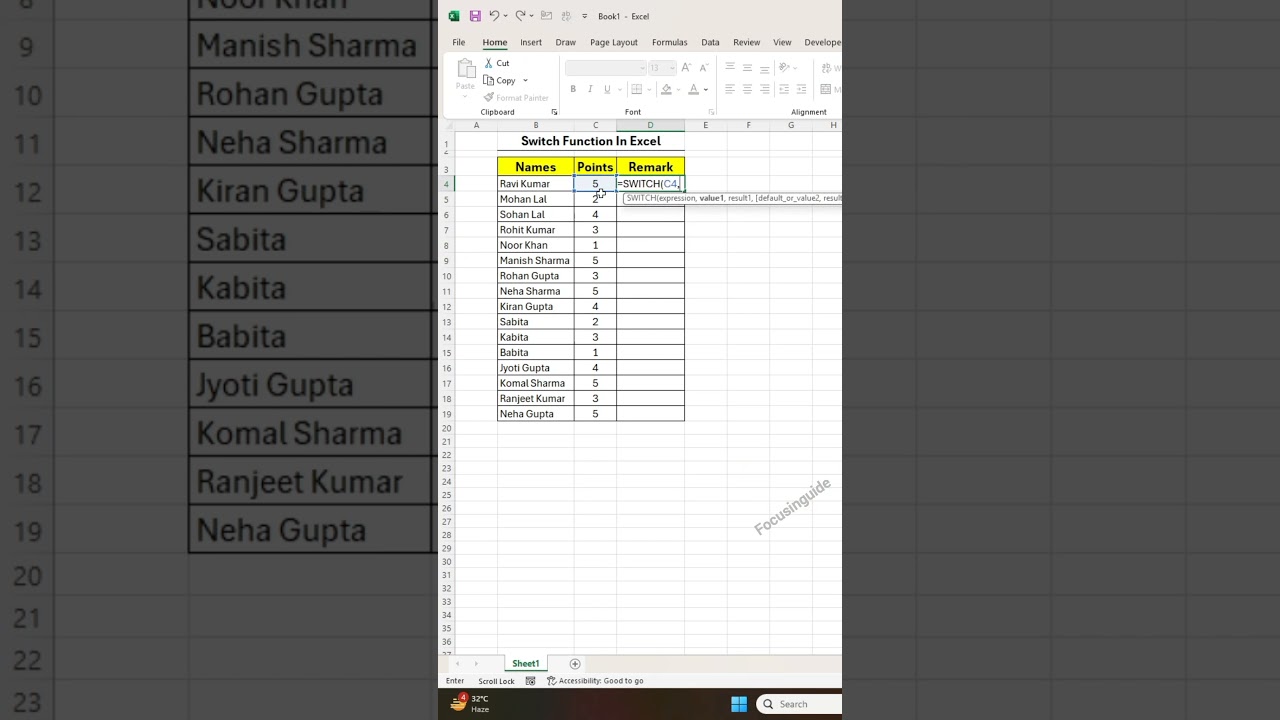Click the previous sheet navigation arrow
This screenshot has height=720, width=1280.
(458, 664)
